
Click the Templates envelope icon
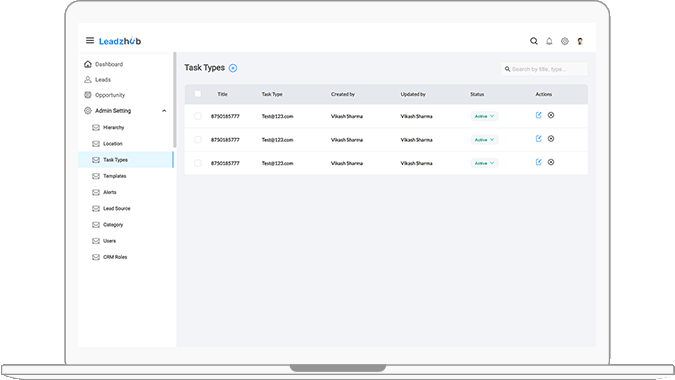(96, 176)
